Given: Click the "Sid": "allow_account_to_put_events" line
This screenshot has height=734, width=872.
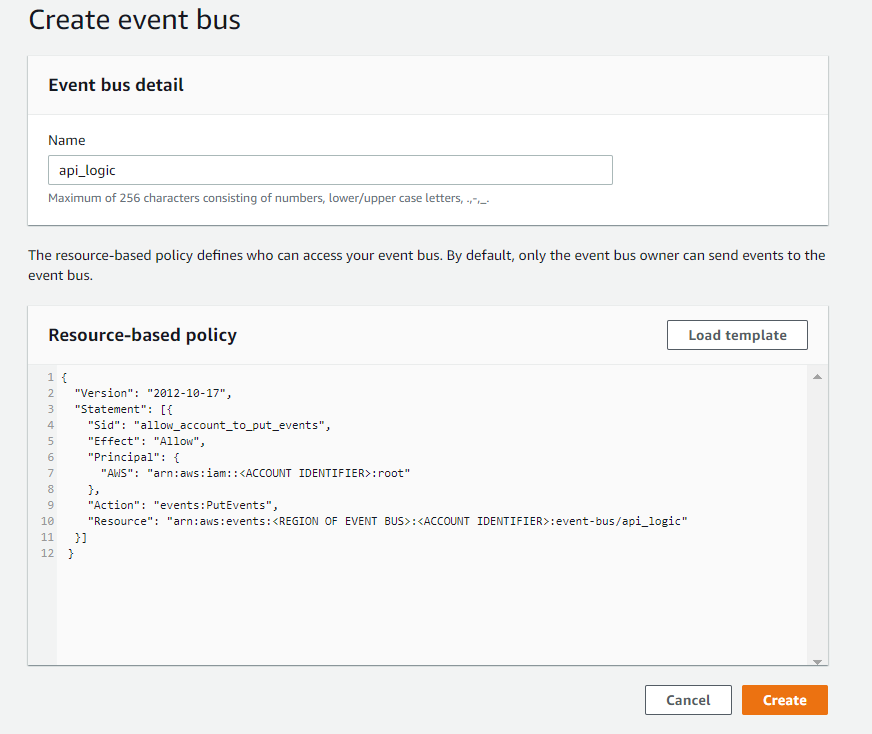Looking at the screenshot, I should tap(209, 425).
